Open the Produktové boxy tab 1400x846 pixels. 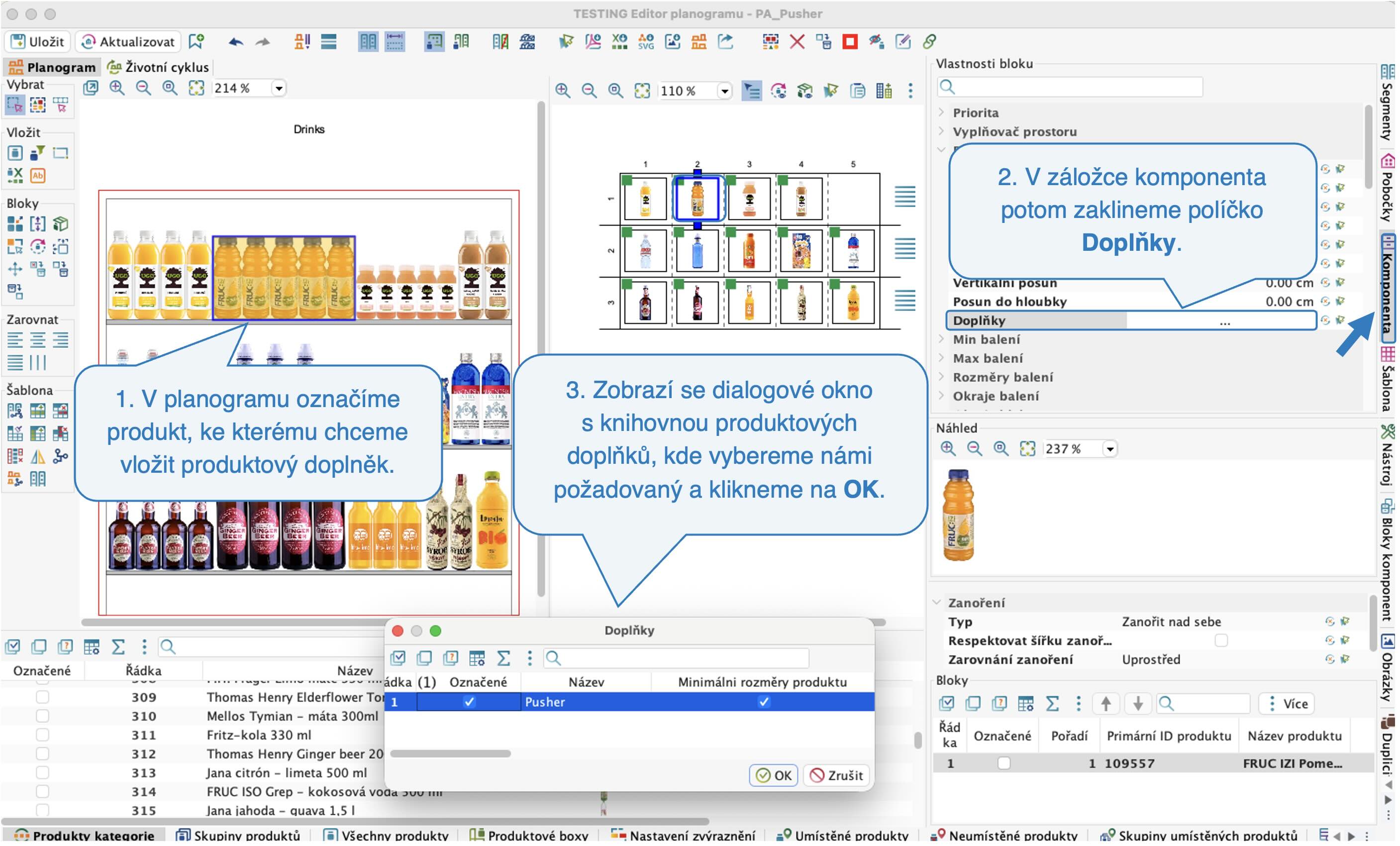529,835
